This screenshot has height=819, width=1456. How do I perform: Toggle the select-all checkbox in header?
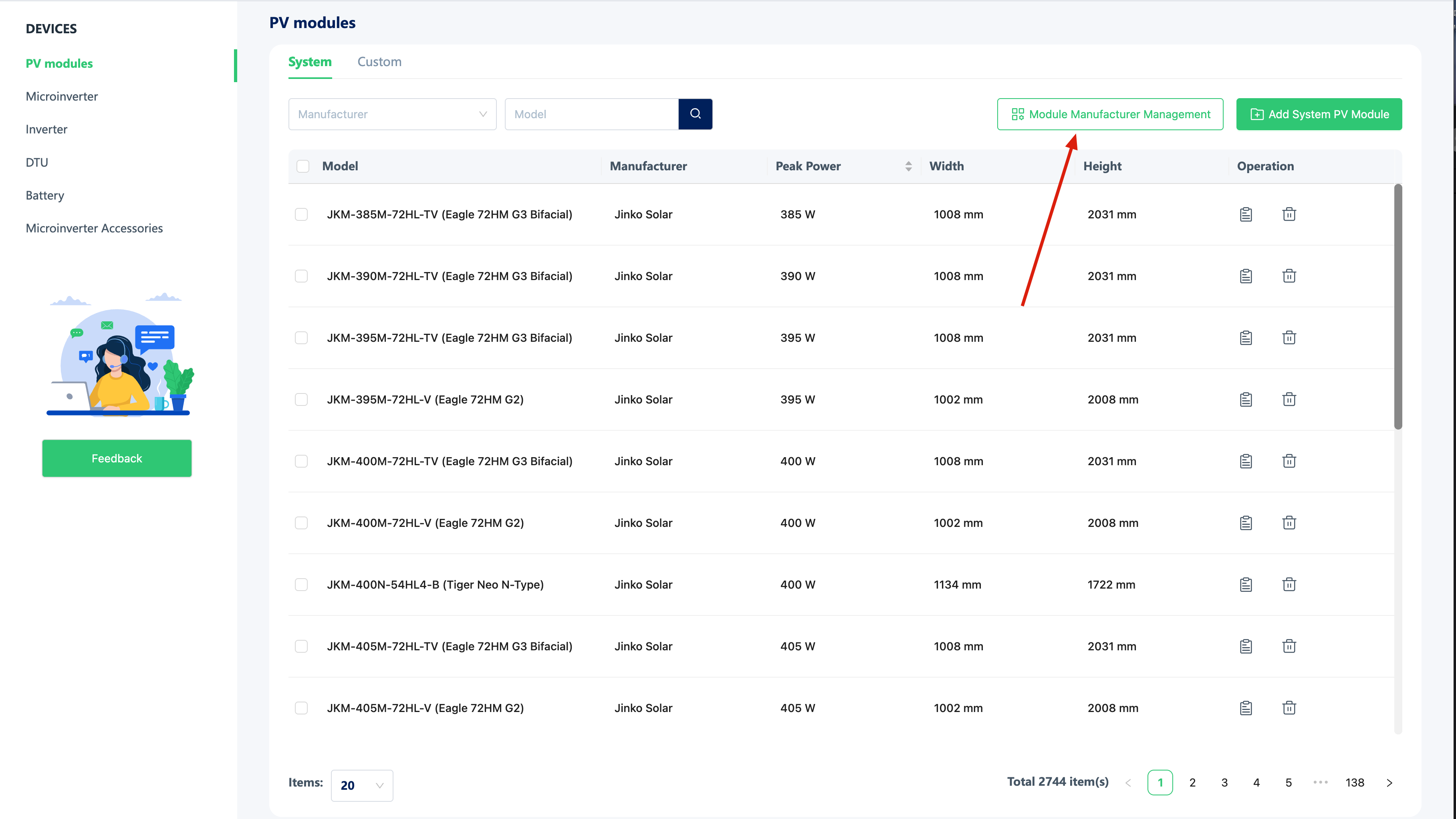(x=303, y=166)
